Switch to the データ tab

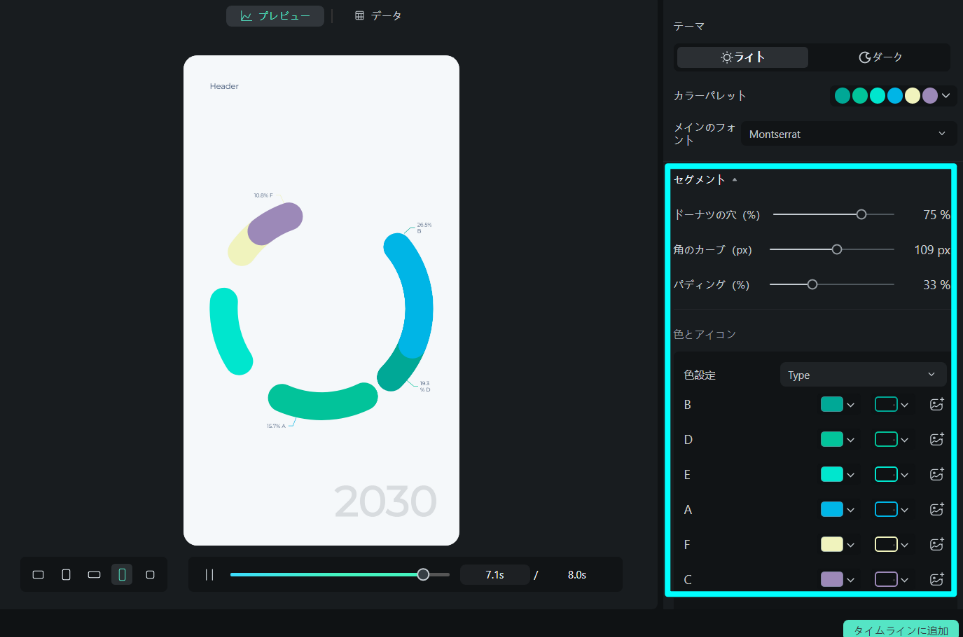click(377, 15)
